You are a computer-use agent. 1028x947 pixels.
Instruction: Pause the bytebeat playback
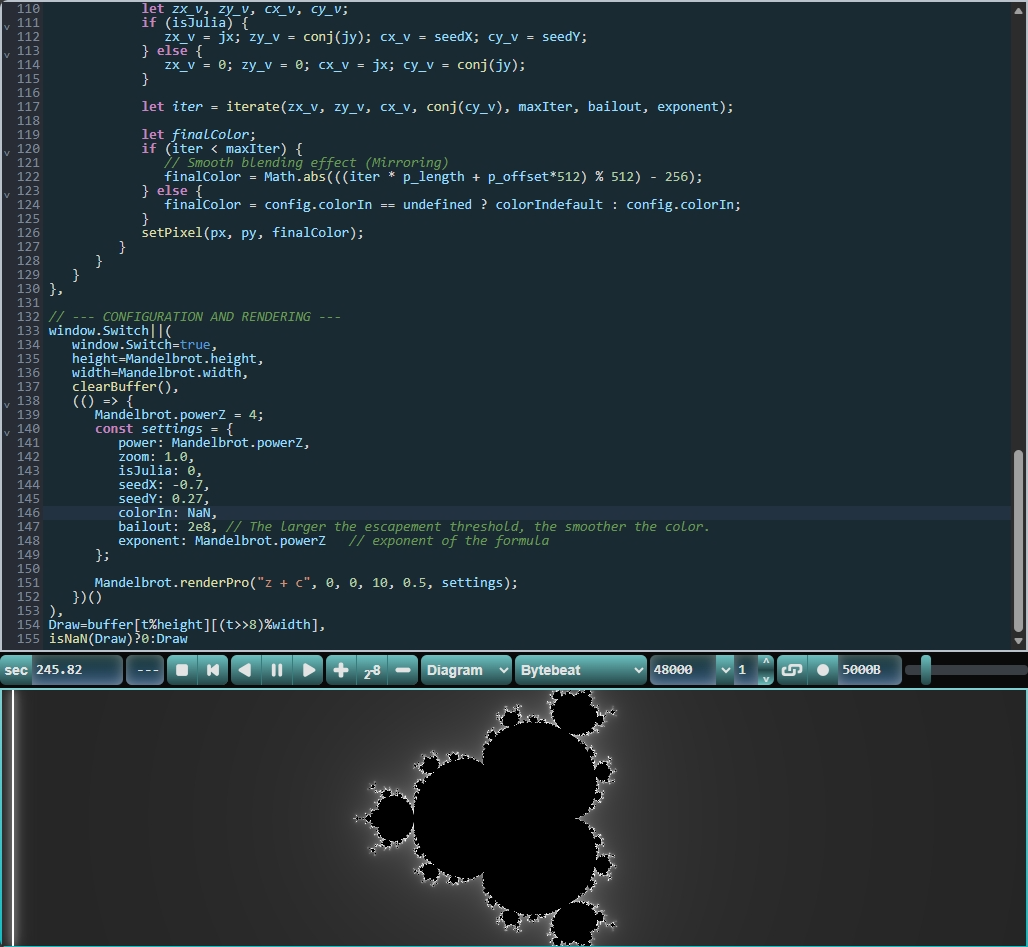(x=277, y=670)
